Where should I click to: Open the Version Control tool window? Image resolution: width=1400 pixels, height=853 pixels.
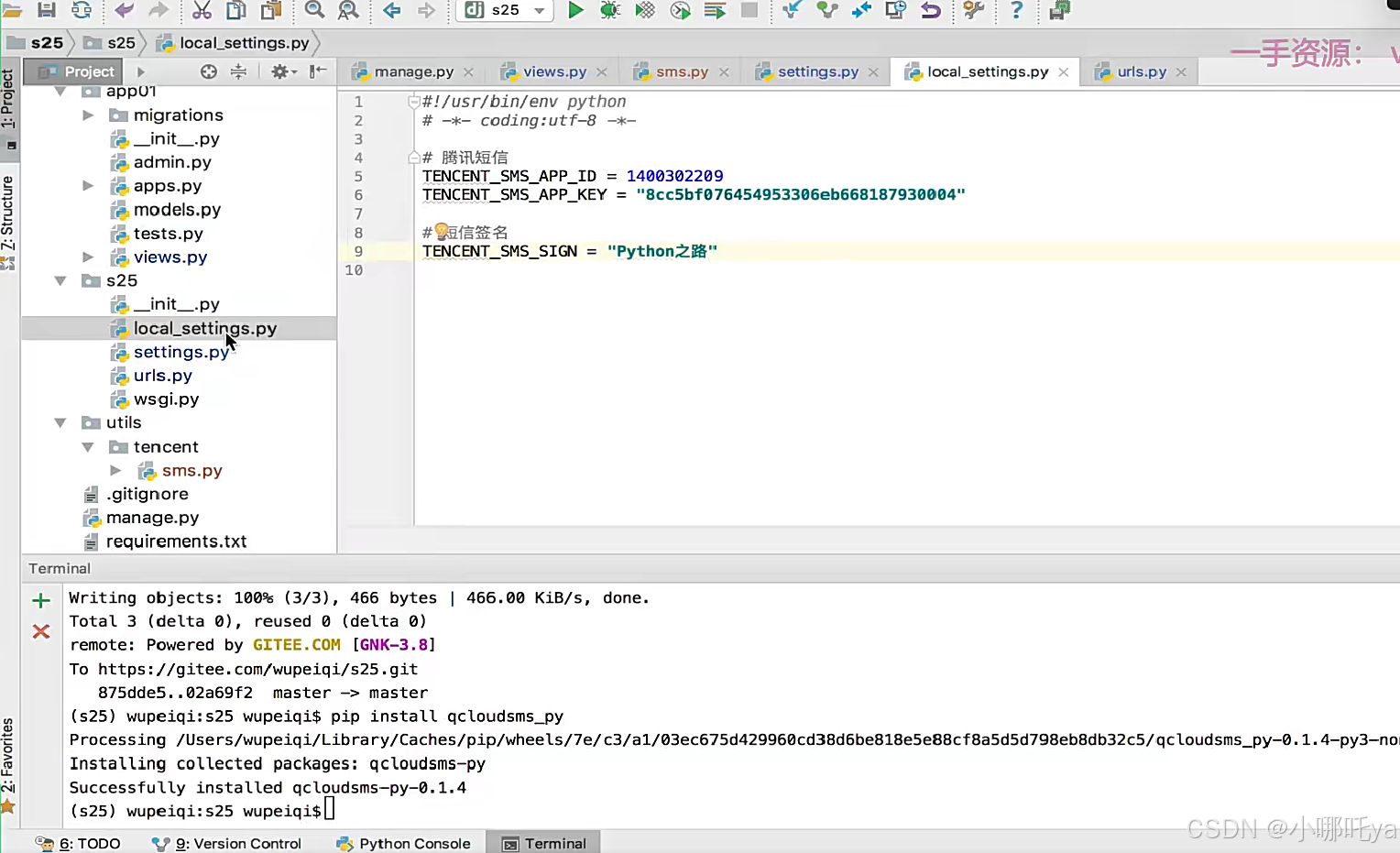[226, 843]
